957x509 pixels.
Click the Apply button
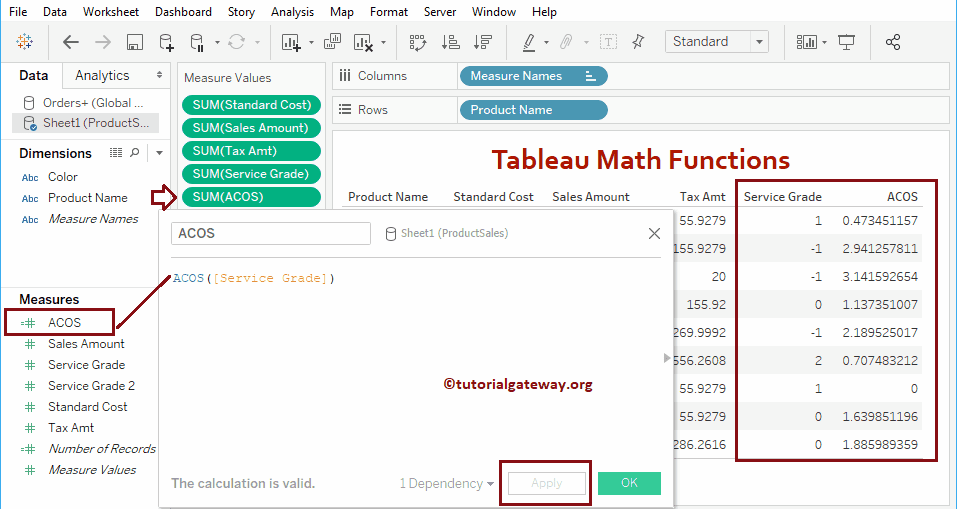click(546, 483)
